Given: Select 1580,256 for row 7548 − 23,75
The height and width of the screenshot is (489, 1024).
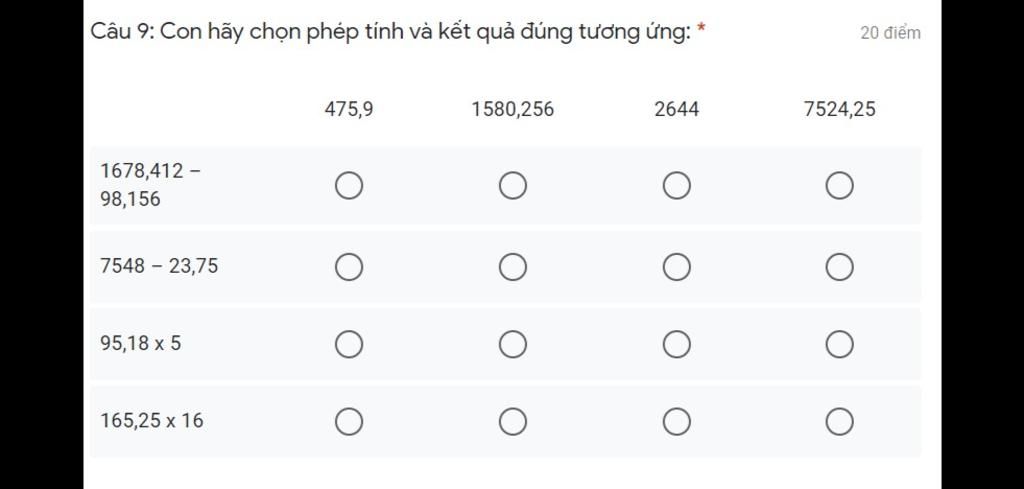Looking at the screenshot, I should tap(513, 266).
